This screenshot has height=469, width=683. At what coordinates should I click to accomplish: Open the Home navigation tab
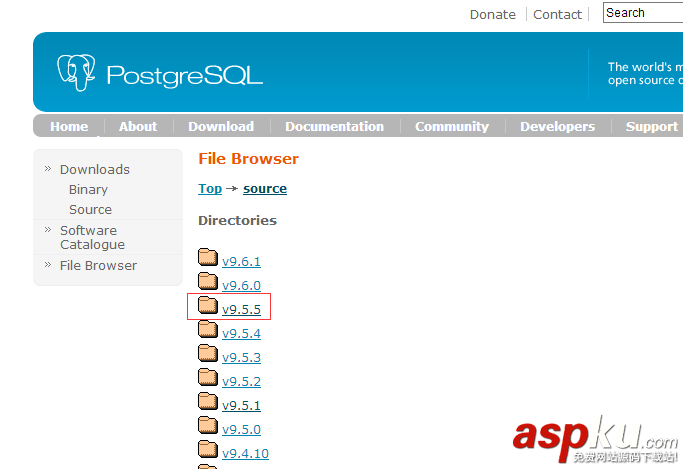pos(69,126)
